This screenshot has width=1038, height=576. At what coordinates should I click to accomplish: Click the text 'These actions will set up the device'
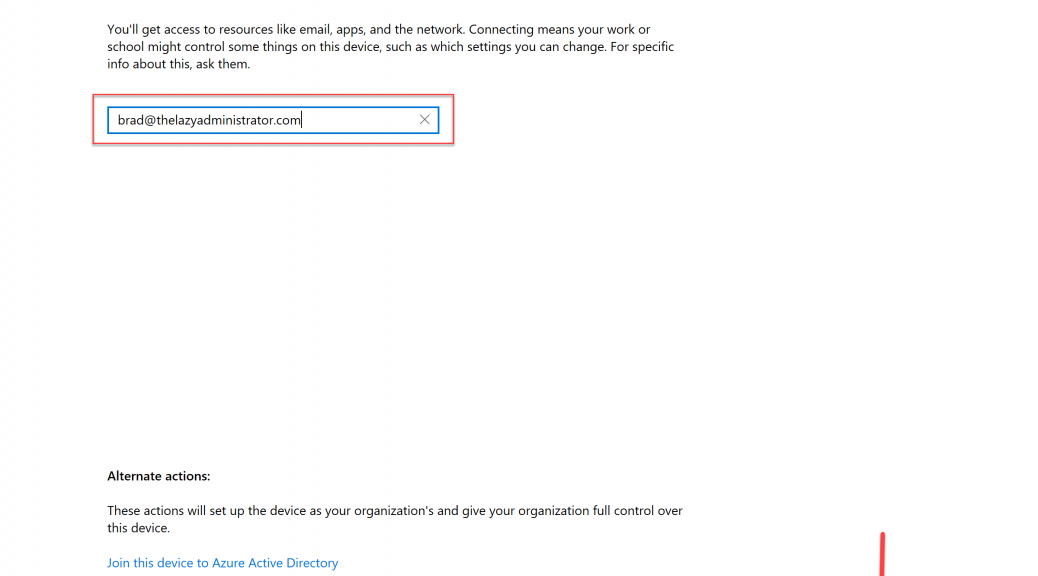click(395, 519)
